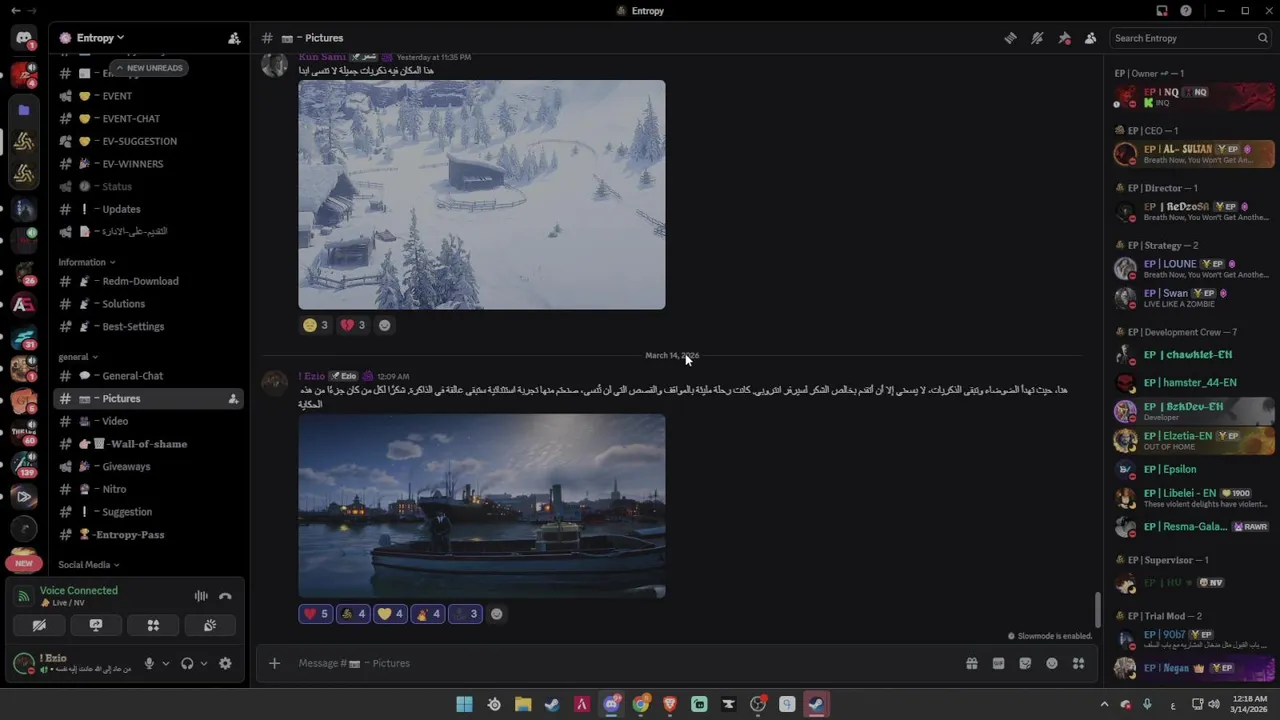
Task: Open the Video channel
Action: pyautogui.click(x=149, y=421)
